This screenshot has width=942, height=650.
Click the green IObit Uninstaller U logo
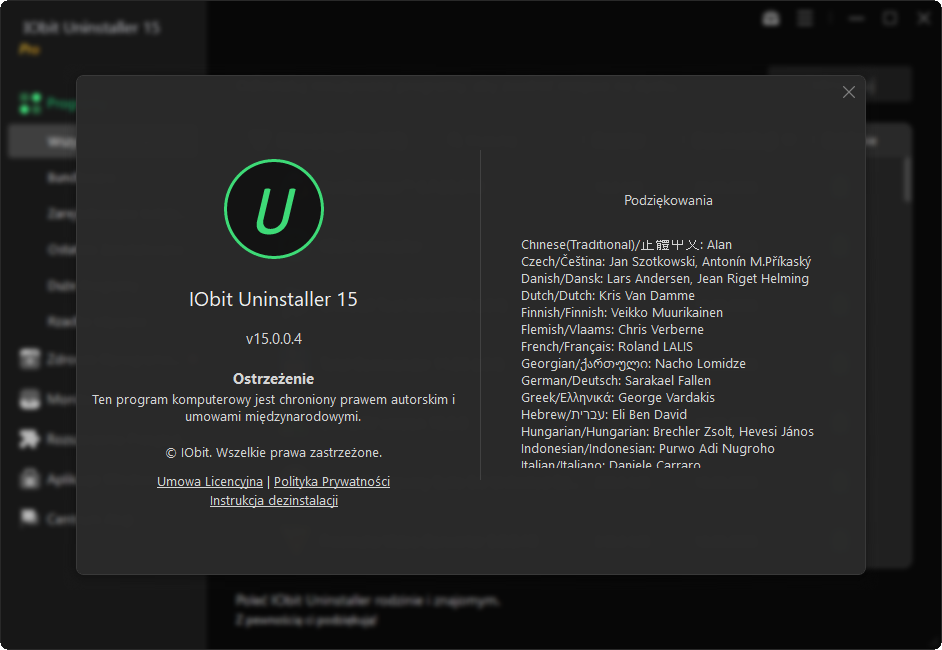(274, 209)
